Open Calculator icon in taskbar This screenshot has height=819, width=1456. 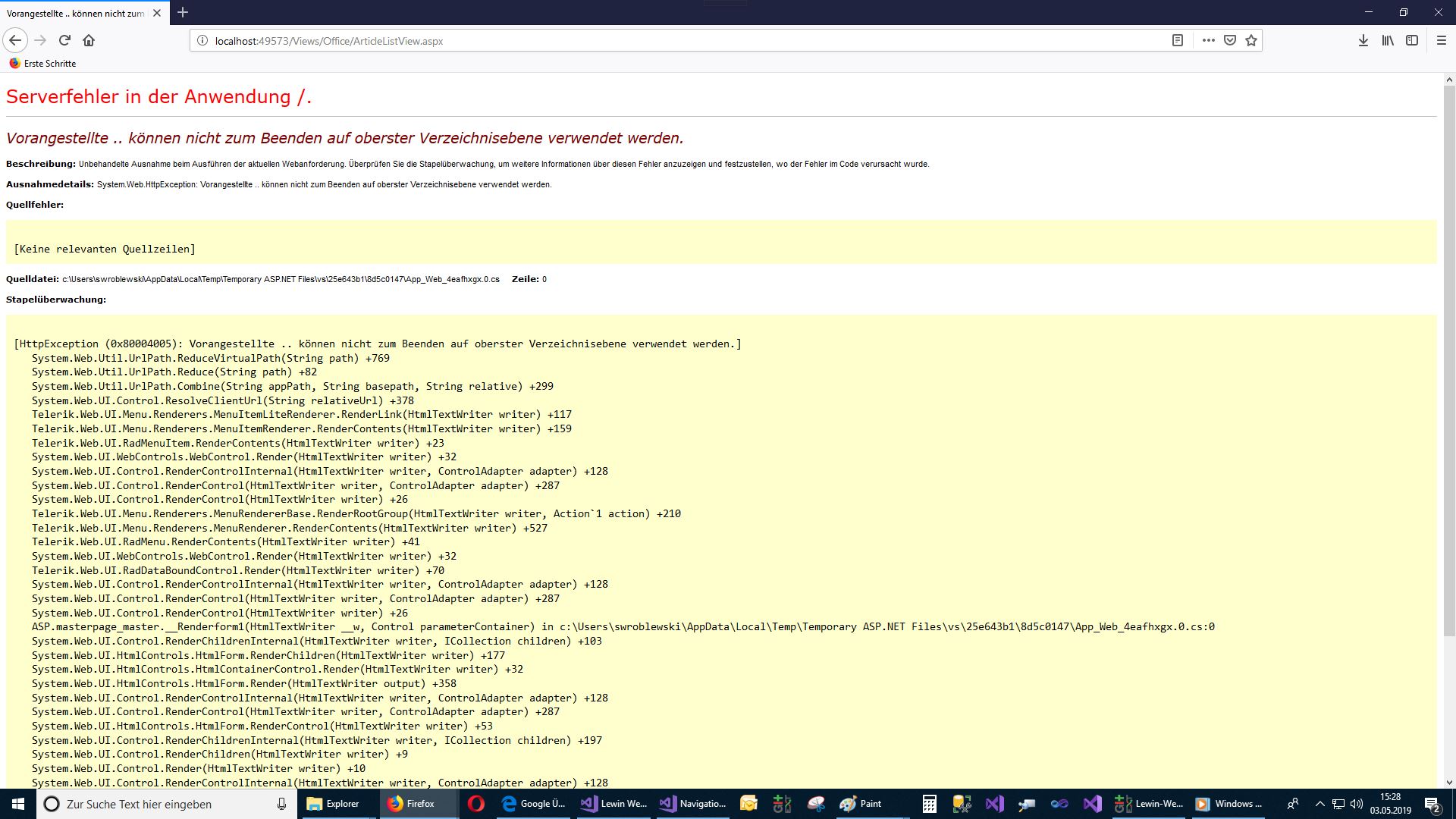click(929, 804)
